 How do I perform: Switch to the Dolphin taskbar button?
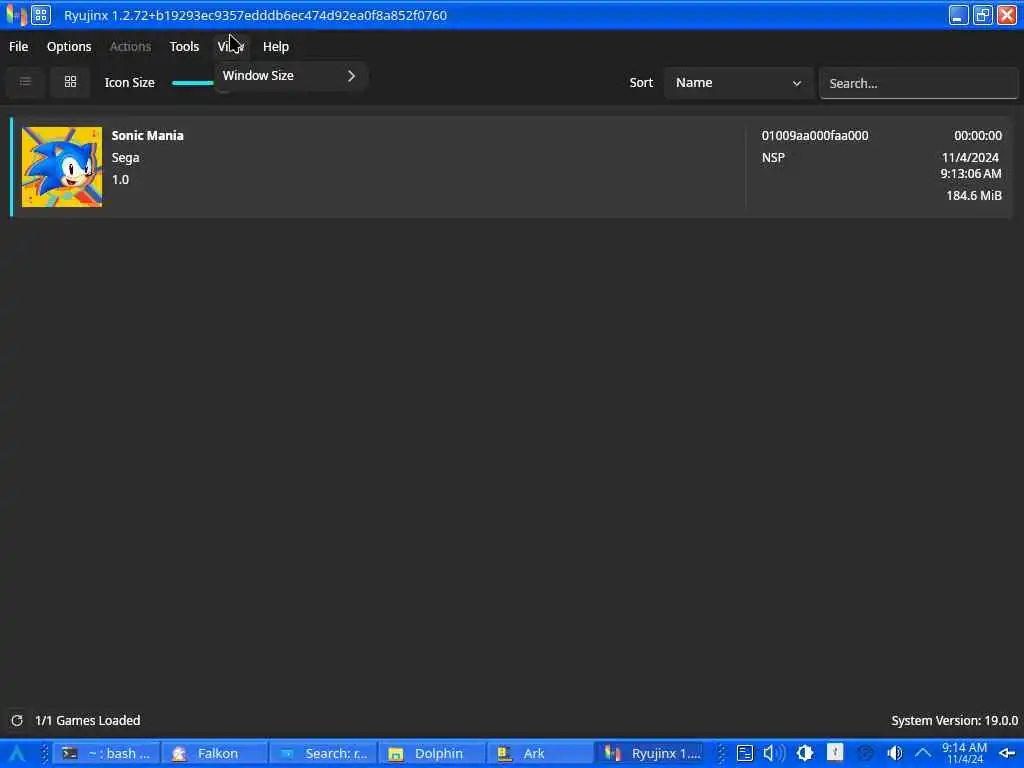tap(432, 754)
